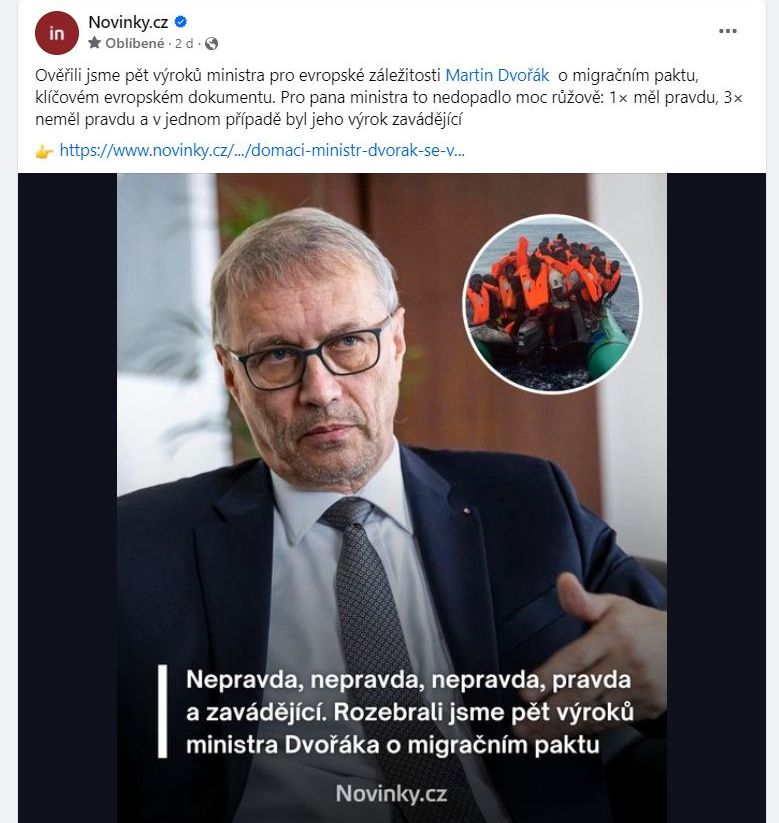Open the three-dot post options menu
Image resolution: width=779 pixels, height=823 pixels.
tap(728, 31)
